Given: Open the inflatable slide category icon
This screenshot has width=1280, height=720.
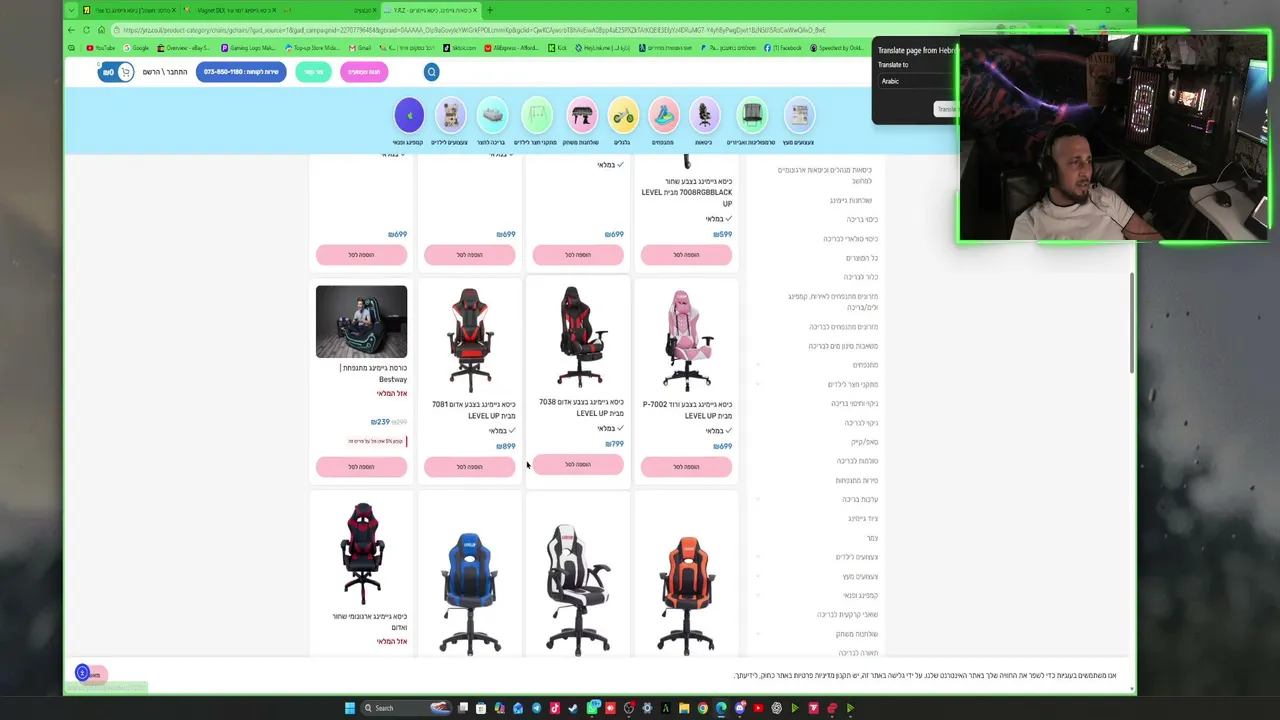Looking at the screenshot, I should pos(663,116).
